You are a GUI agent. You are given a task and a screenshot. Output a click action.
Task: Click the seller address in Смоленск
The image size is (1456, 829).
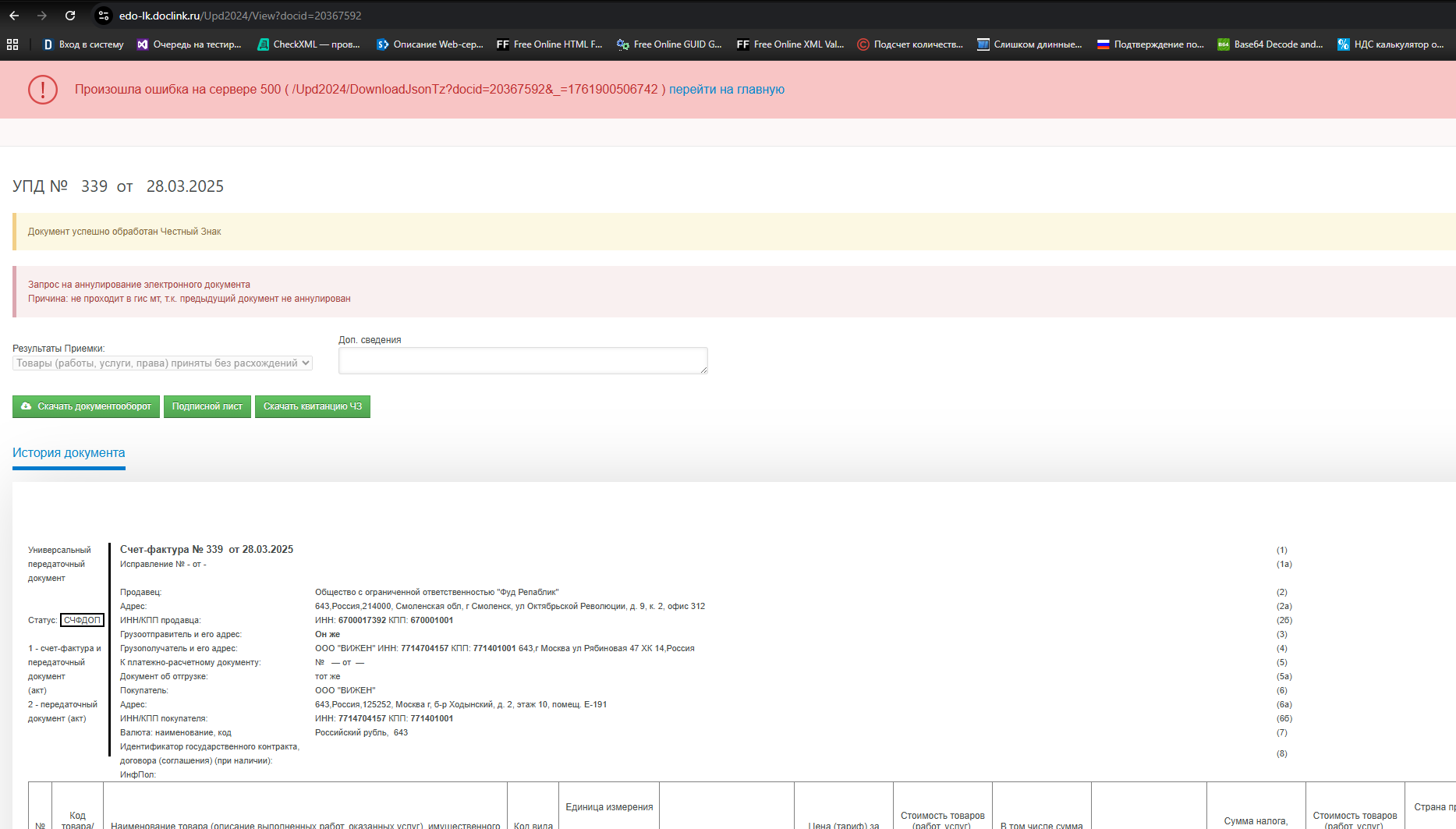[x=510, y=607]
